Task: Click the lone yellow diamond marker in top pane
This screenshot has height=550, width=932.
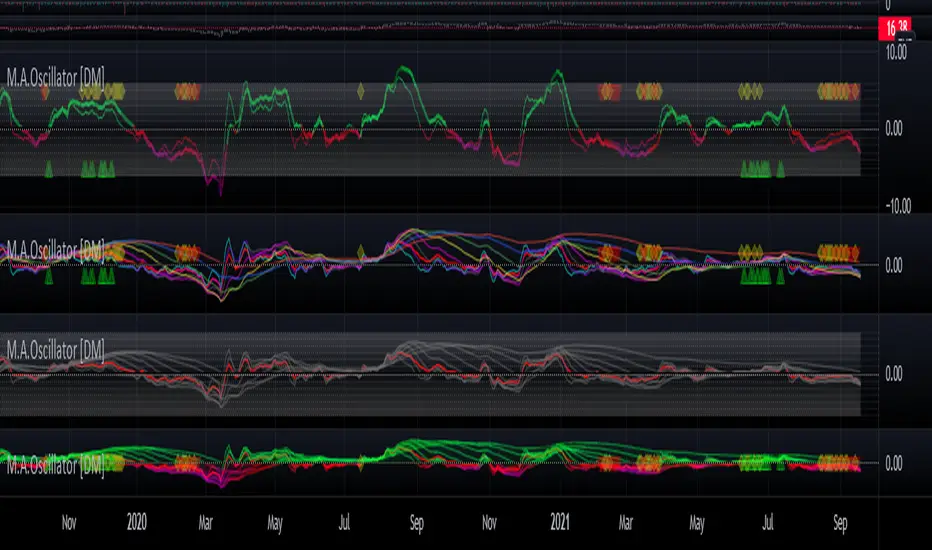Action: click(x=361, y=92)
